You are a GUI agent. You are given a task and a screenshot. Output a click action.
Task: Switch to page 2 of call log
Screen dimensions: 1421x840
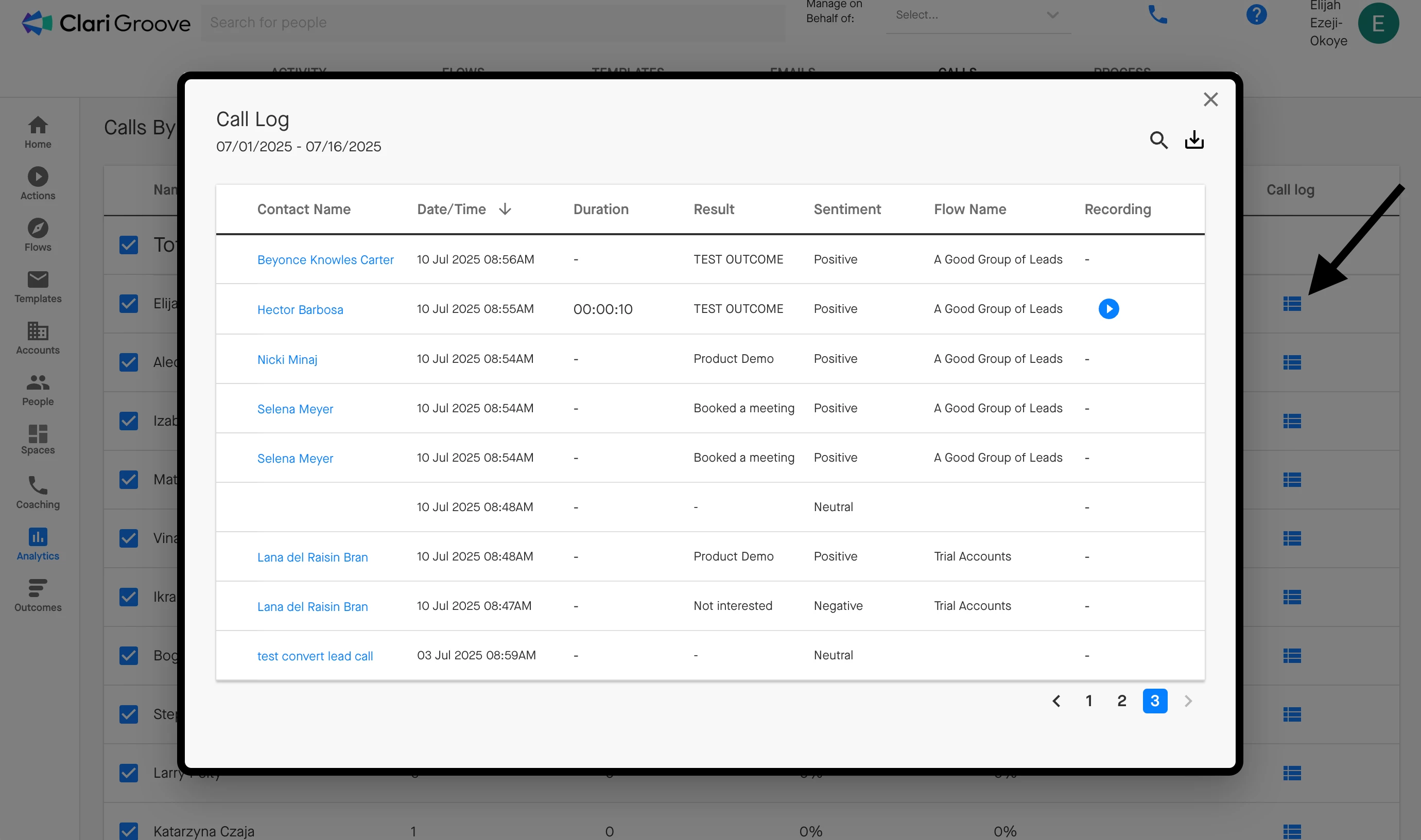[1121, 702]
